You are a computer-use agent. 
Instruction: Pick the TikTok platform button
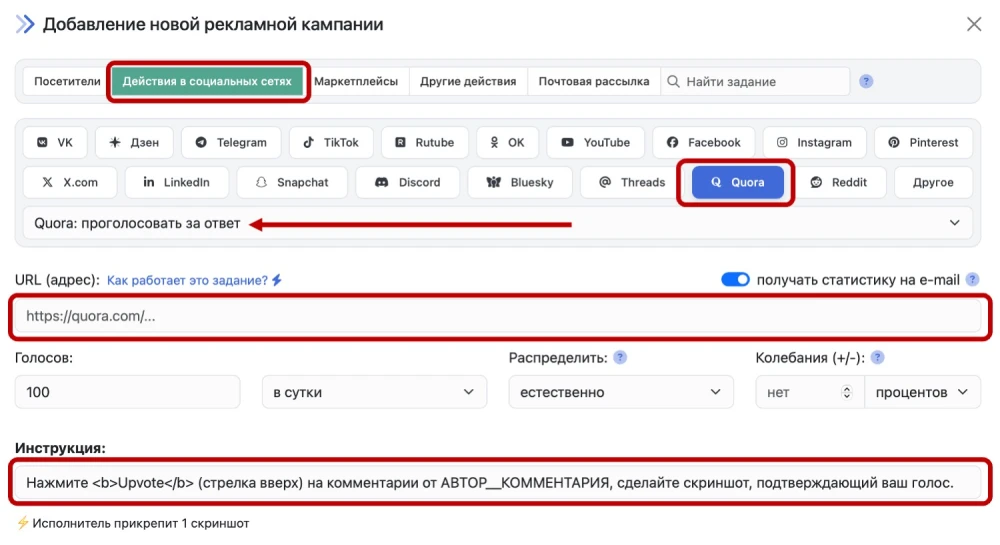click(x=331, y=142)
